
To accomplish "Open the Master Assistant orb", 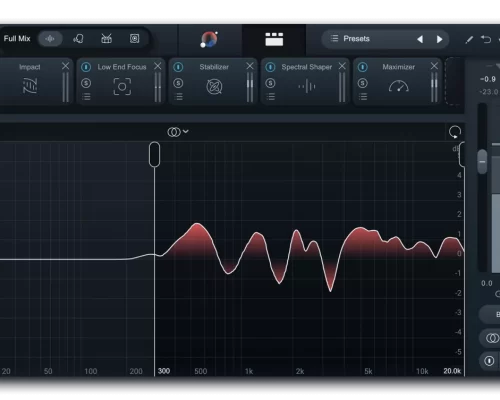I will (x=209, y=39).
